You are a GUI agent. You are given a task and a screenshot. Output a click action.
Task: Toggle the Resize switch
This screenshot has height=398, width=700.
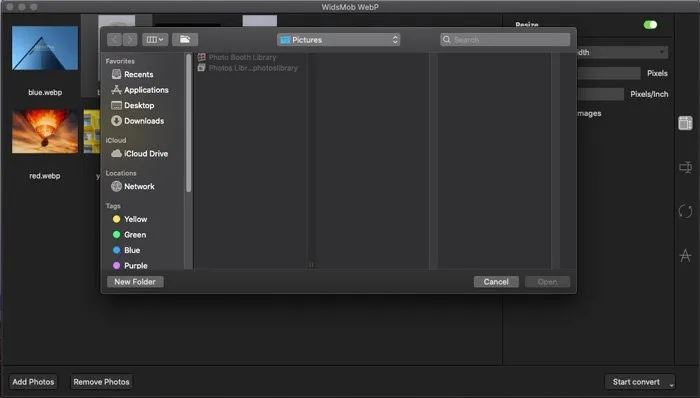pyautogui.click(x=650, y=25)
